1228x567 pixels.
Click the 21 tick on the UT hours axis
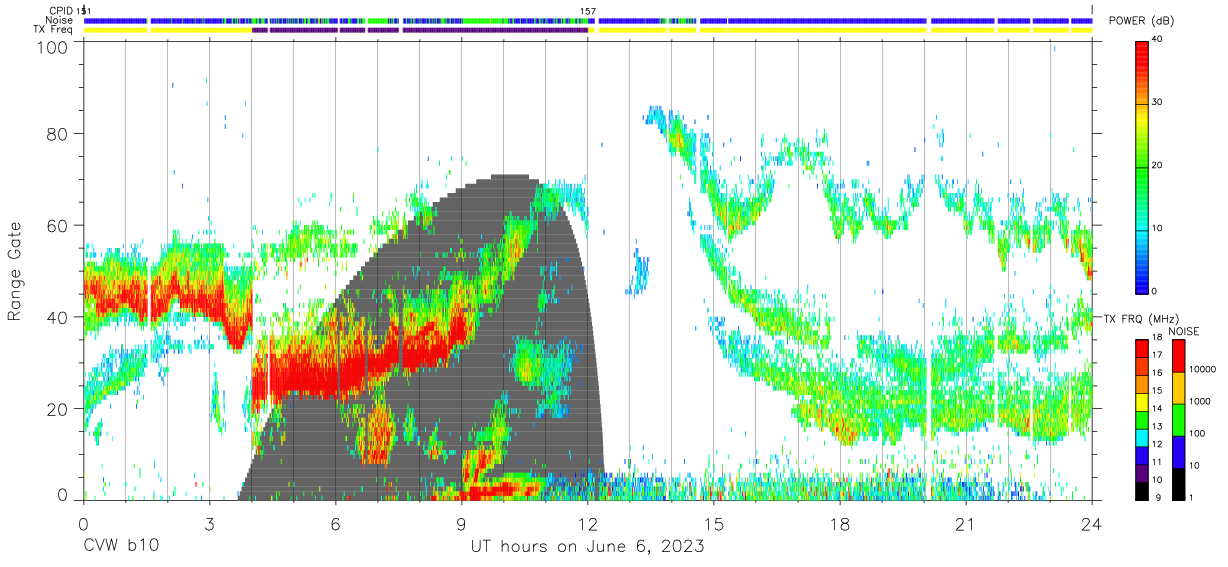click(x=965, y=523)
